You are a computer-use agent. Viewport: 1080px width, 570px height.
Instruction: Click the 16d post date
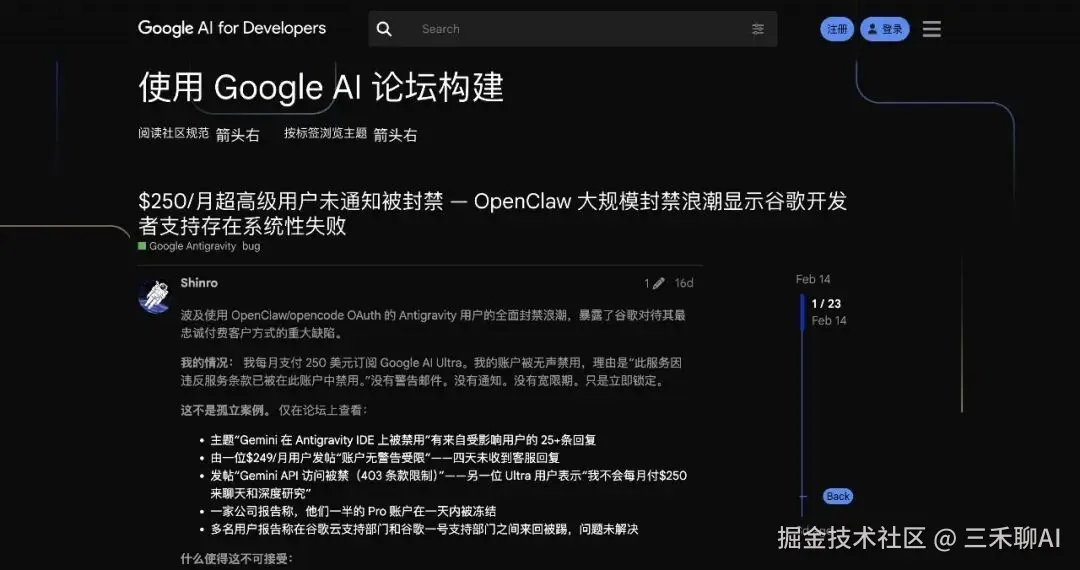click(684, 283)
